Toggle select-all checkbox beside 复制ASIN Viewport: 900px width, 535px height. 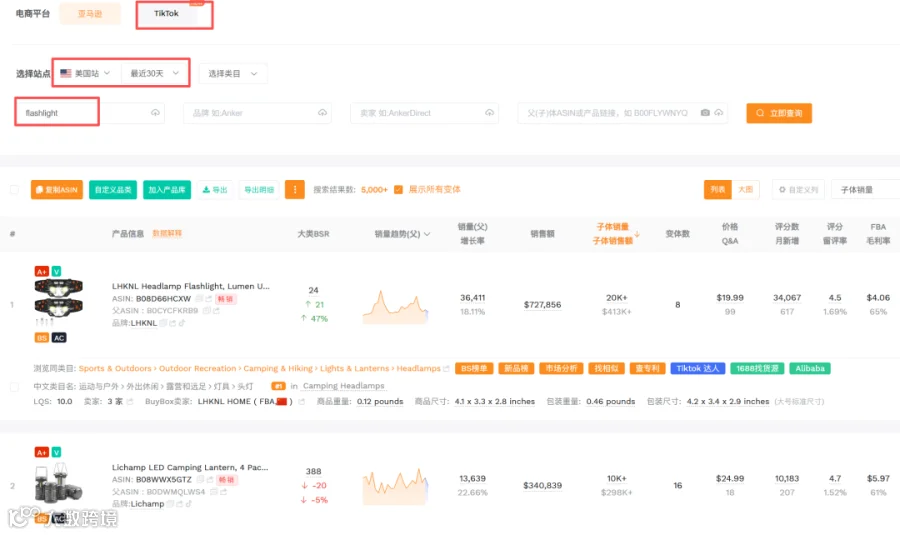pyautogui.click(x=14, y=189)
